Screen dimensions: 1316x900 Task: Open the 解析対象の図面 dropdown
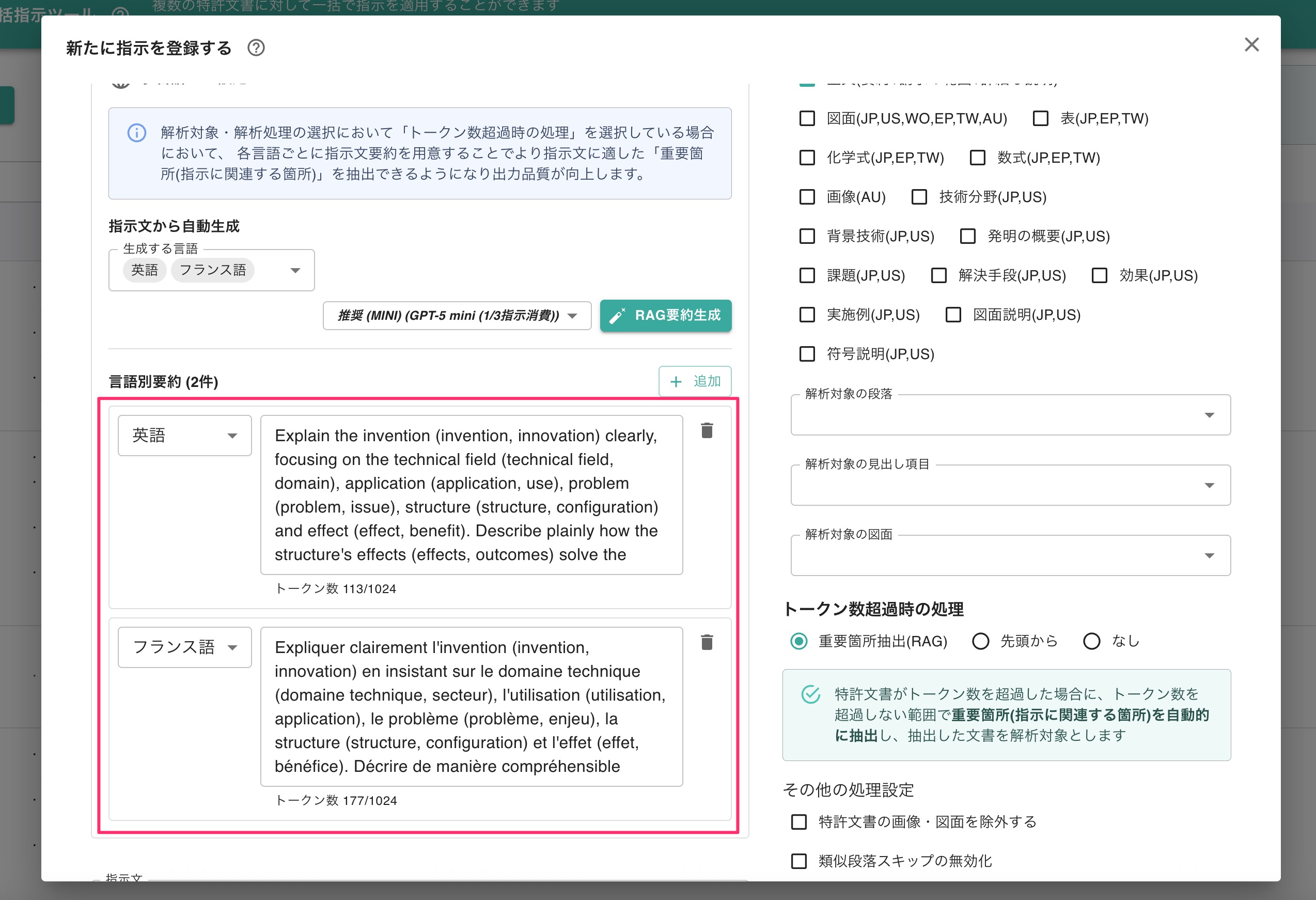point(1010,555)
